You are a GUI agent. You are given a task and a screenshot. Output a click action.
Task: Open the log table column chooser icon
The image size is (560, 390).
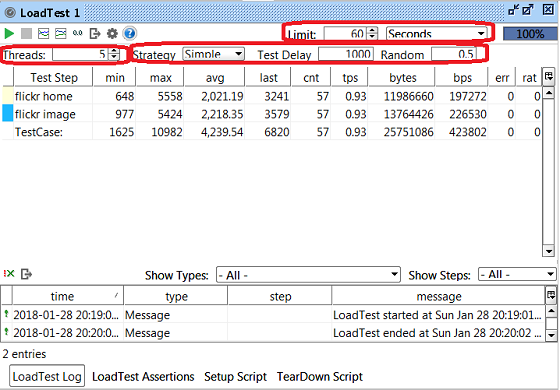551,295
